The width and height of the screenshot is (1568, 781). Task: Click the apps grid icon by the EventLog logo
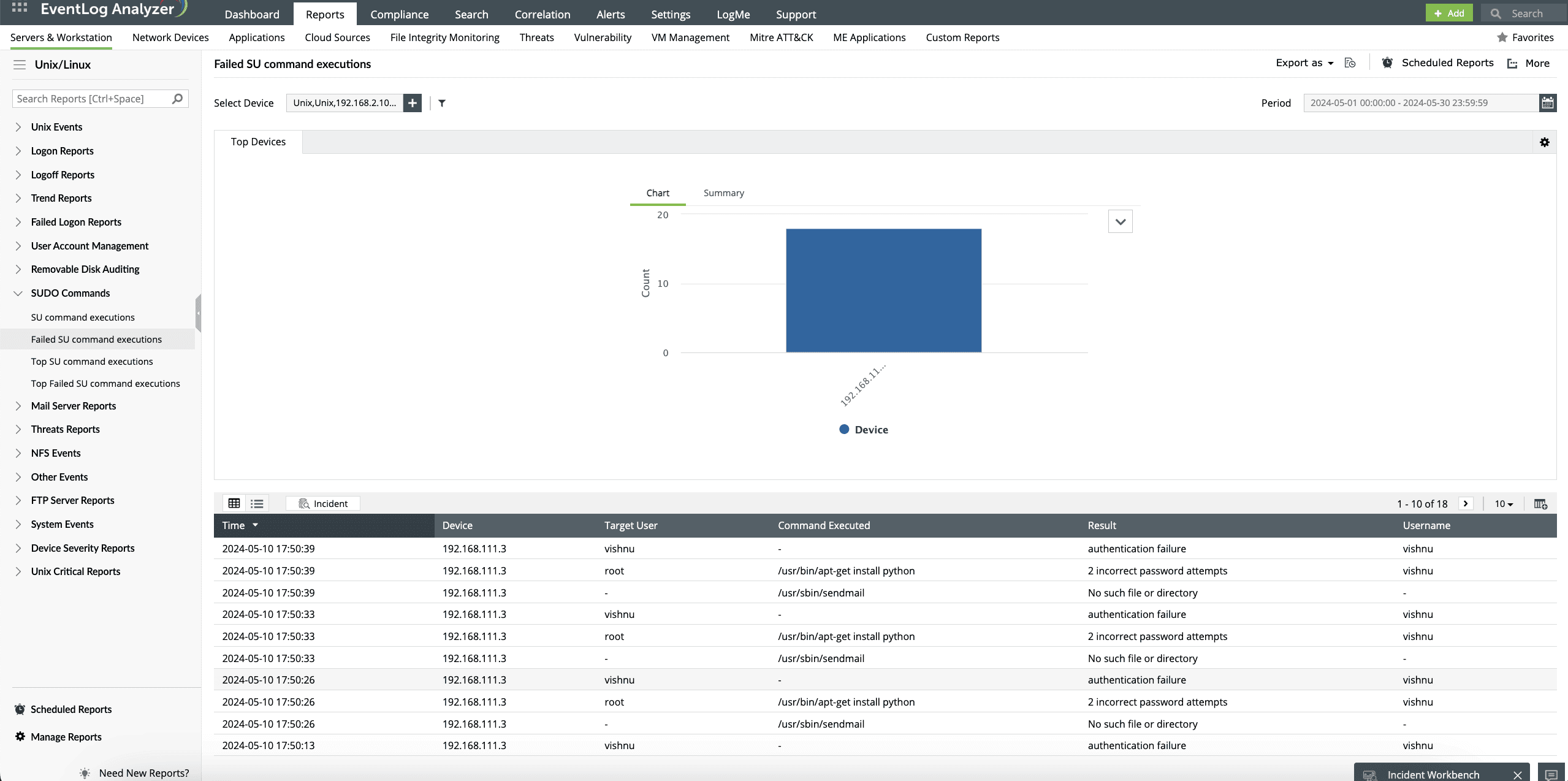20,8
